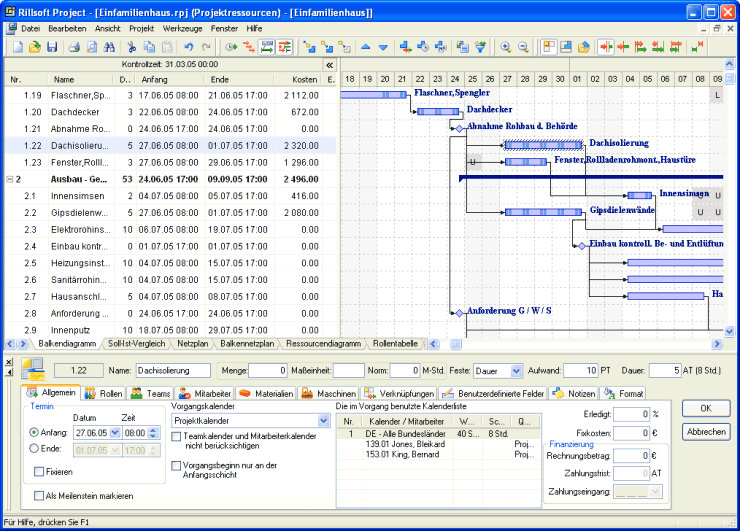Screen dimensions: 740x531
Task: Open a project file with folder icon
Action: tap(34, 47)
